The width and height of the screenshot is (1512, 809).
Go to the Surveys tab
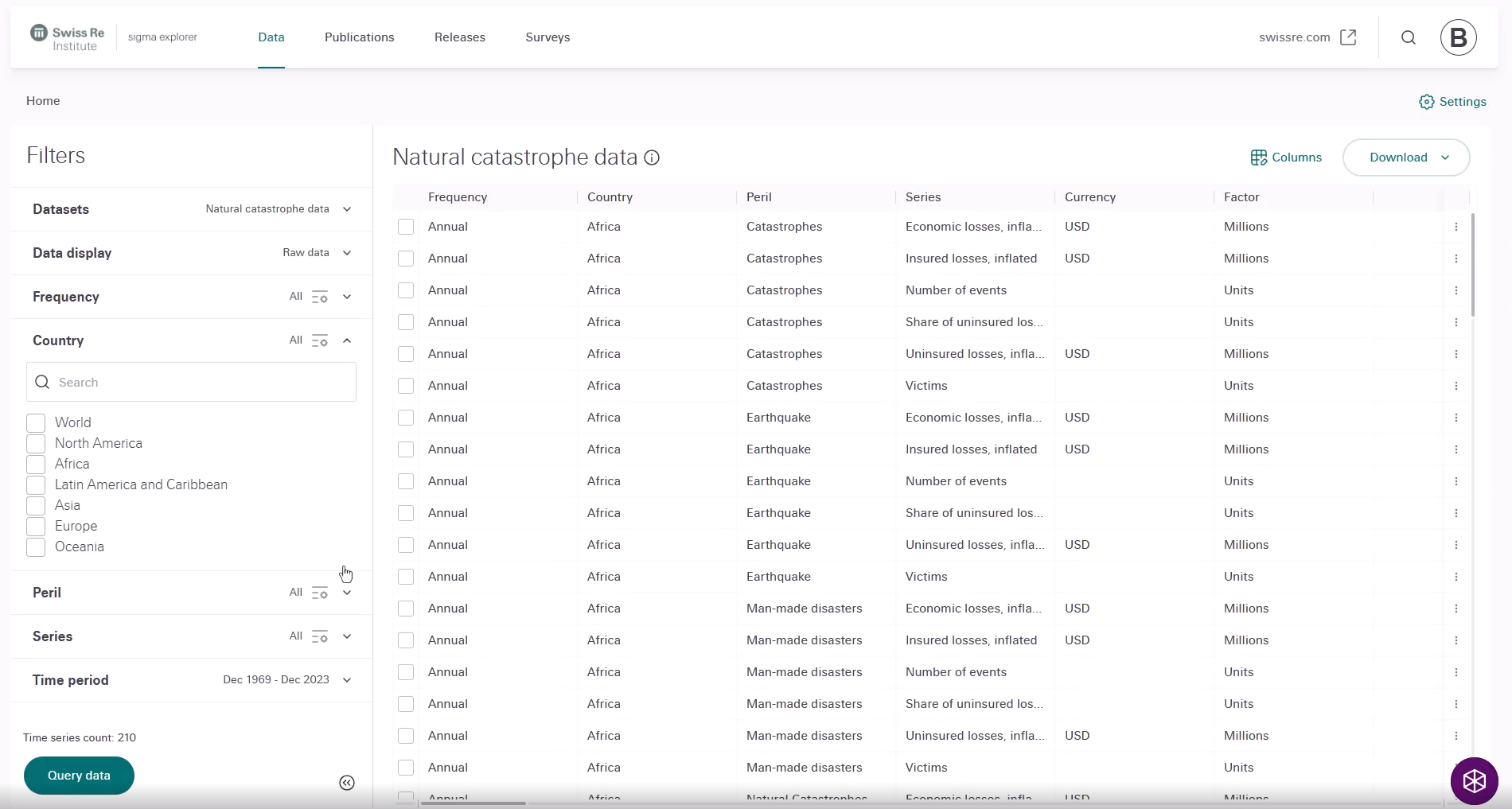548,37
